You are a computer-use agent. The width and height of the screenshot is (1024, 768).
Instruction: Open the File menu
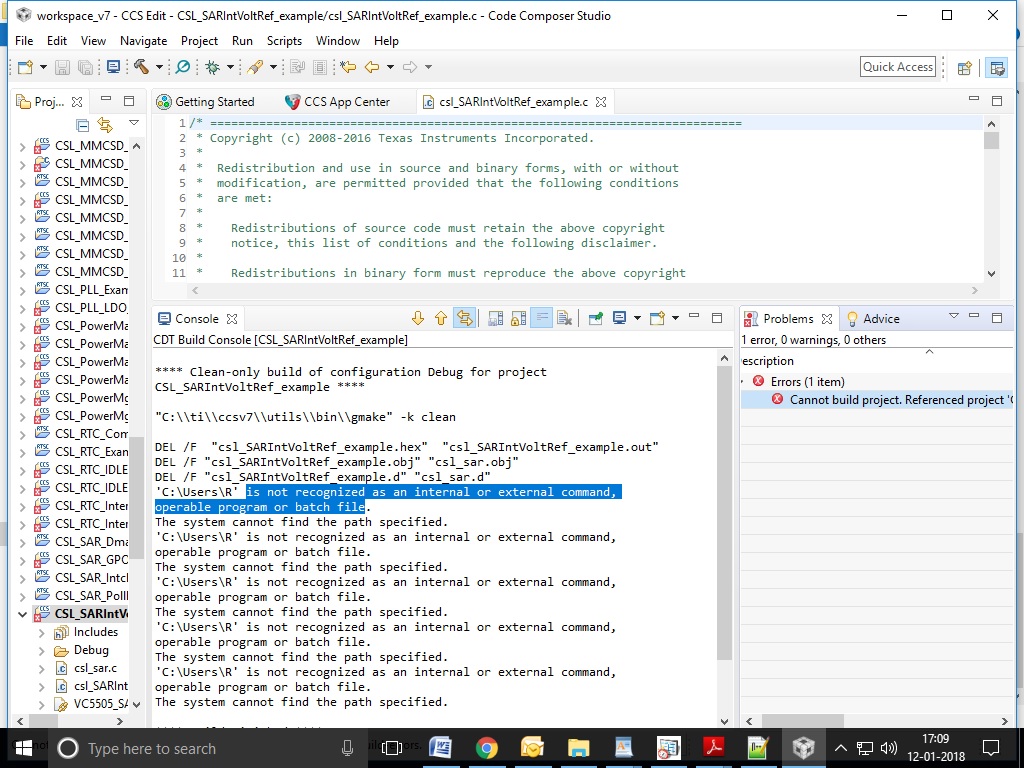coord(24,40)
